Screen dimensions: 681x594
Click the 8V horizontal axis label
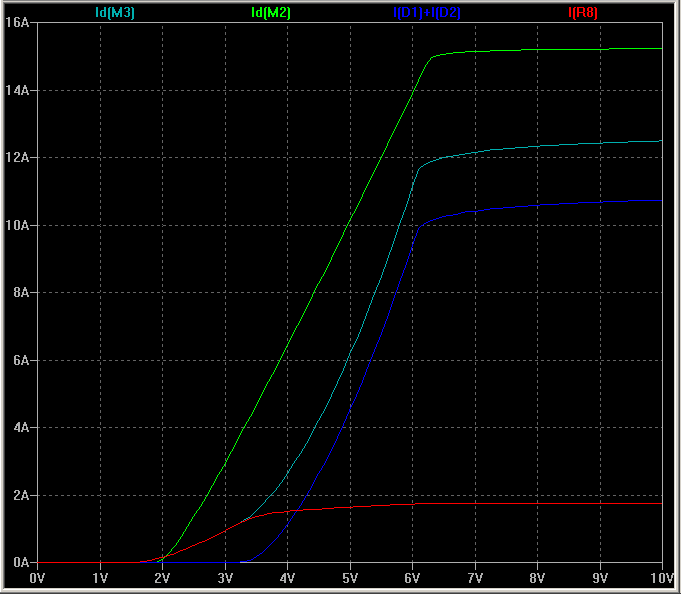pyautogui.click(x=537, y=578)
